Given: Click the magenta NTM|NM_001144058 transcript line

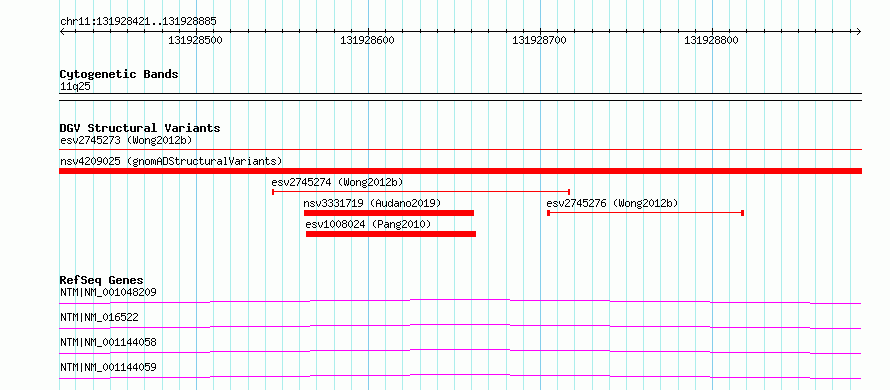Looking at the screenshot, I should [460, 351].
